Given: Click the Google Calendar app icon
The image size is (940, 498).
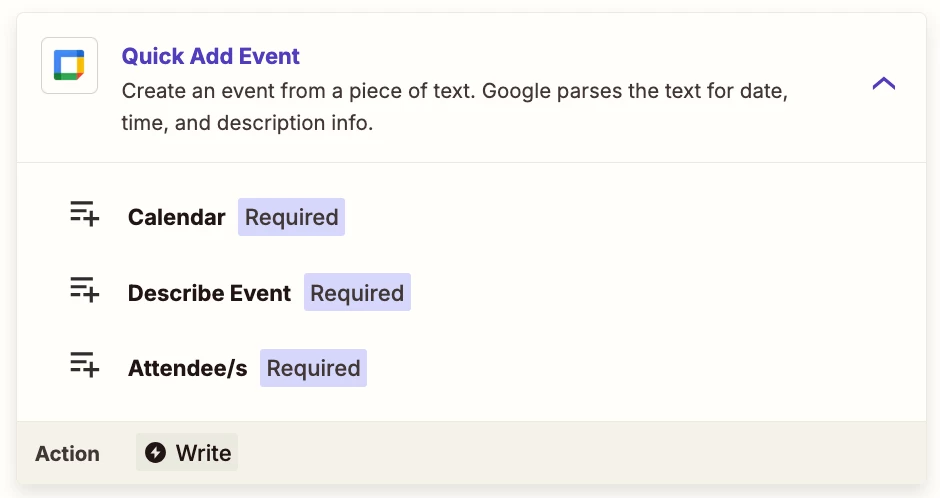Looking at the screenshot, I should pos(70,65).
